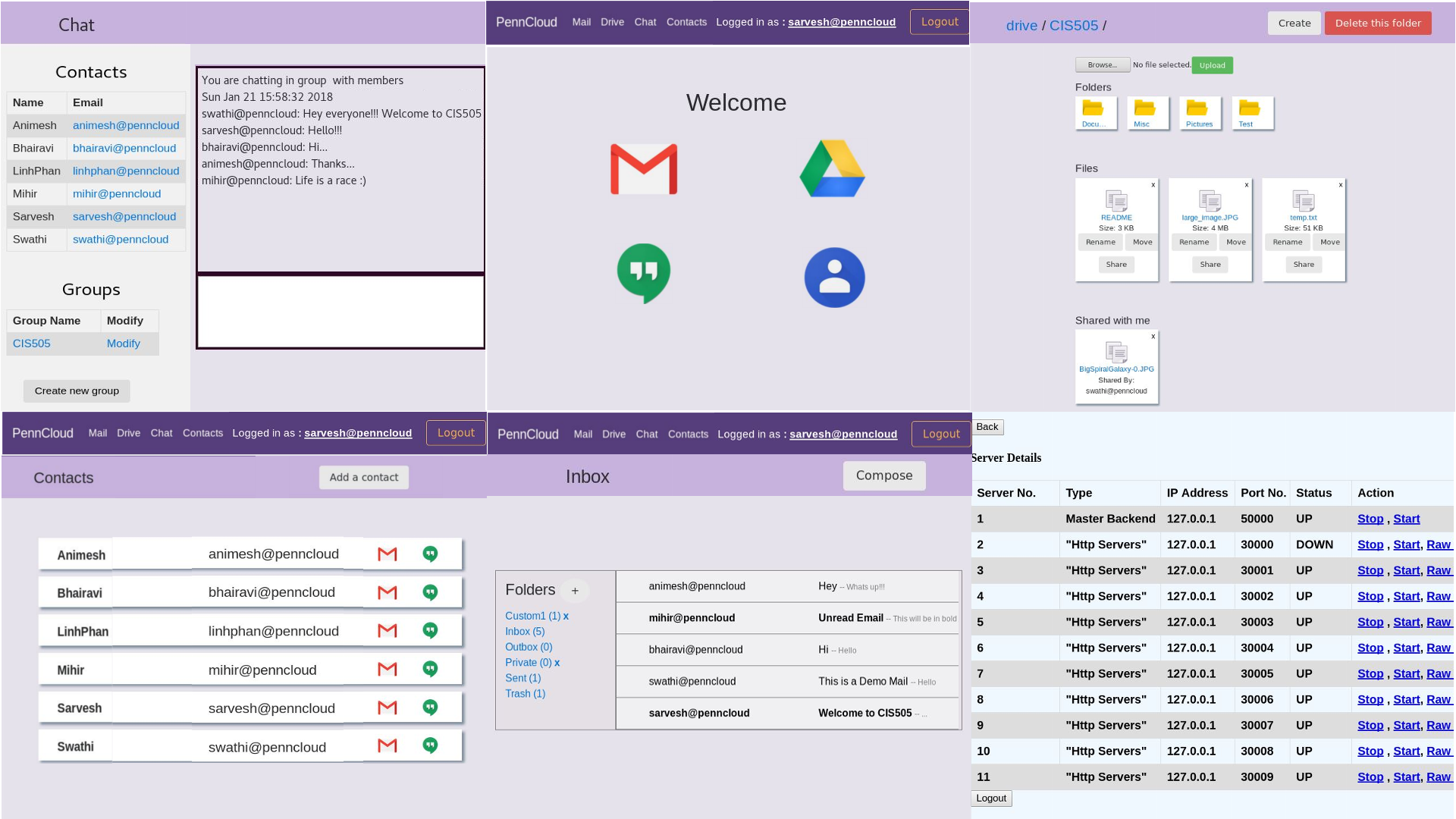
Task: Open the Docu... folder in drive
Action: point(1096,113)
